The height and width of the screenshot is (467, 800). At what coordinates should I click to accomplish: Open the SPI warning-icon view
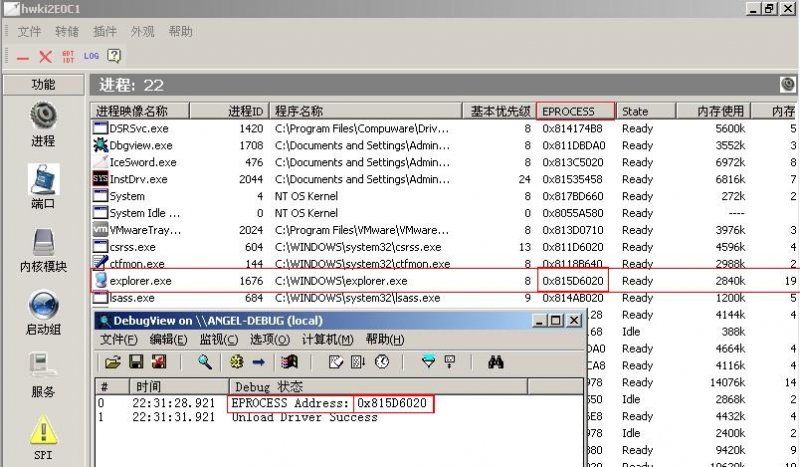[43, 438]
